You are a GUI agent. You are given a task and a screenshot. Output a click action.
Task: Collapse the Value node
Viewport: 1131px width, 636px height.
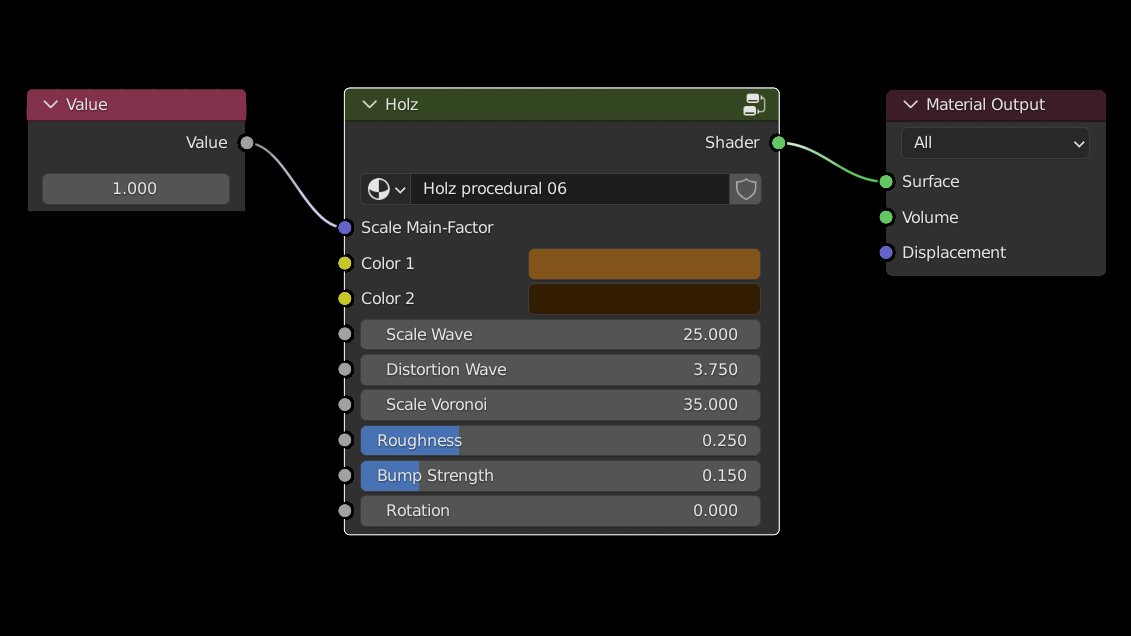50,105
